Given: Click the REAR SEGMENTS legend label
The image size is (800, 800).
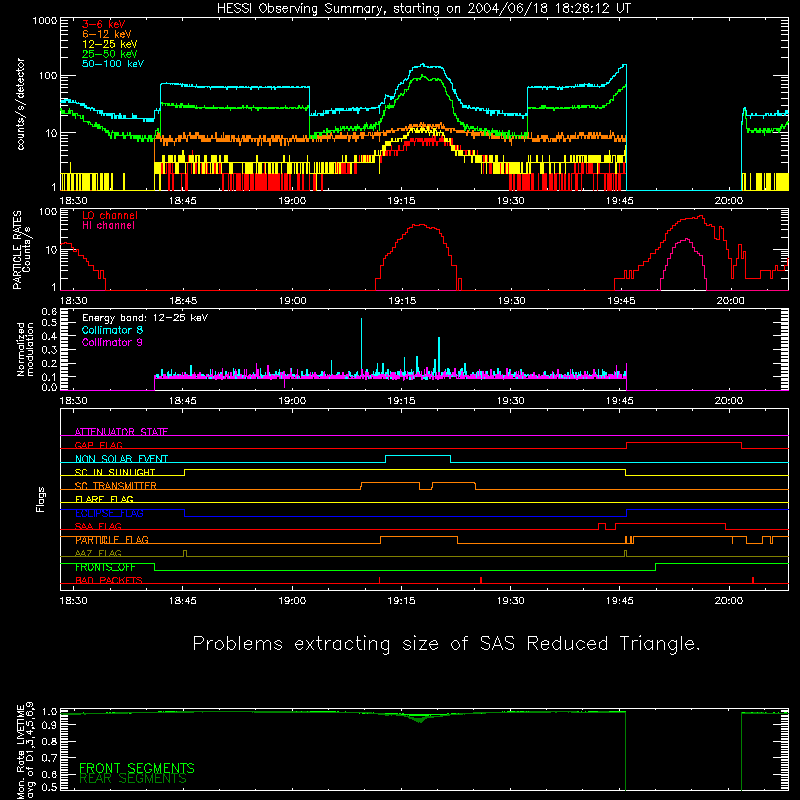Looking at the screenshot, I should click(x=133, y=778).
